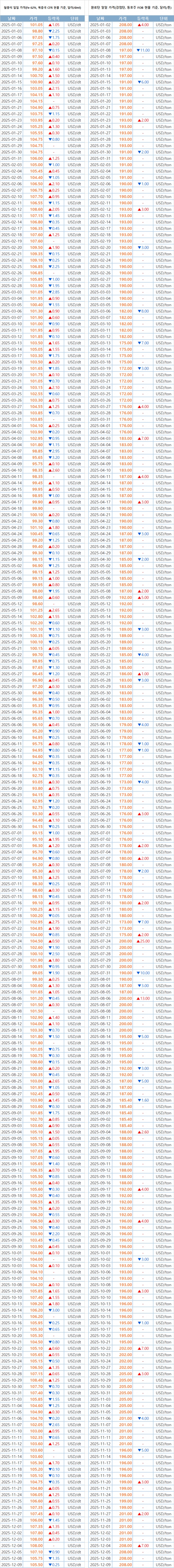Click up arrow beside 13.00 on coal 2025-08-06
This screenshot has width=174, height=1568.
tap(139, 999)
